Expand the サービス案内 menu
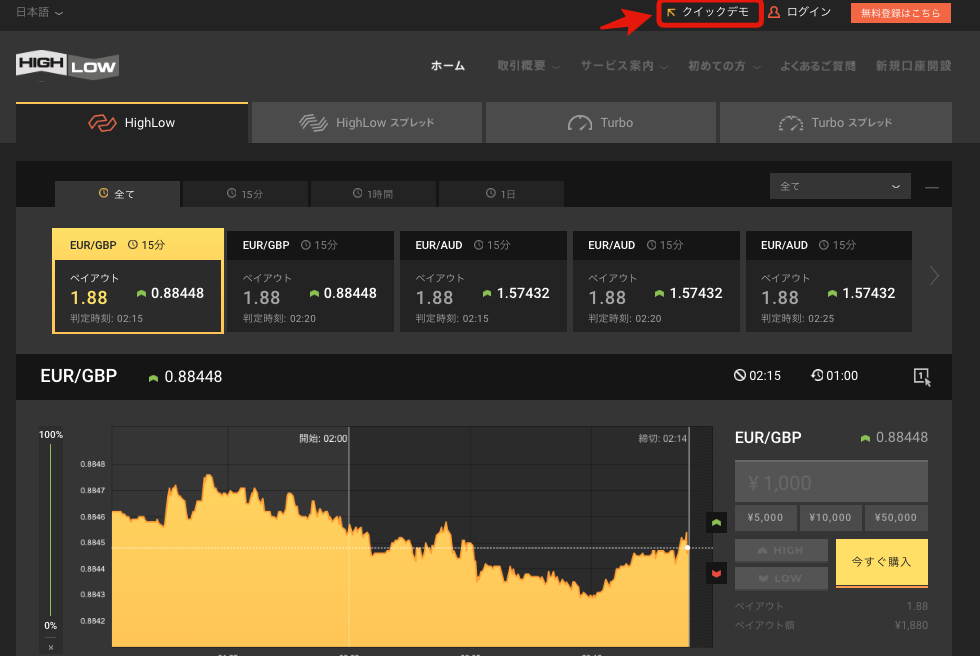The image size is (980, 656). point(624,66)
